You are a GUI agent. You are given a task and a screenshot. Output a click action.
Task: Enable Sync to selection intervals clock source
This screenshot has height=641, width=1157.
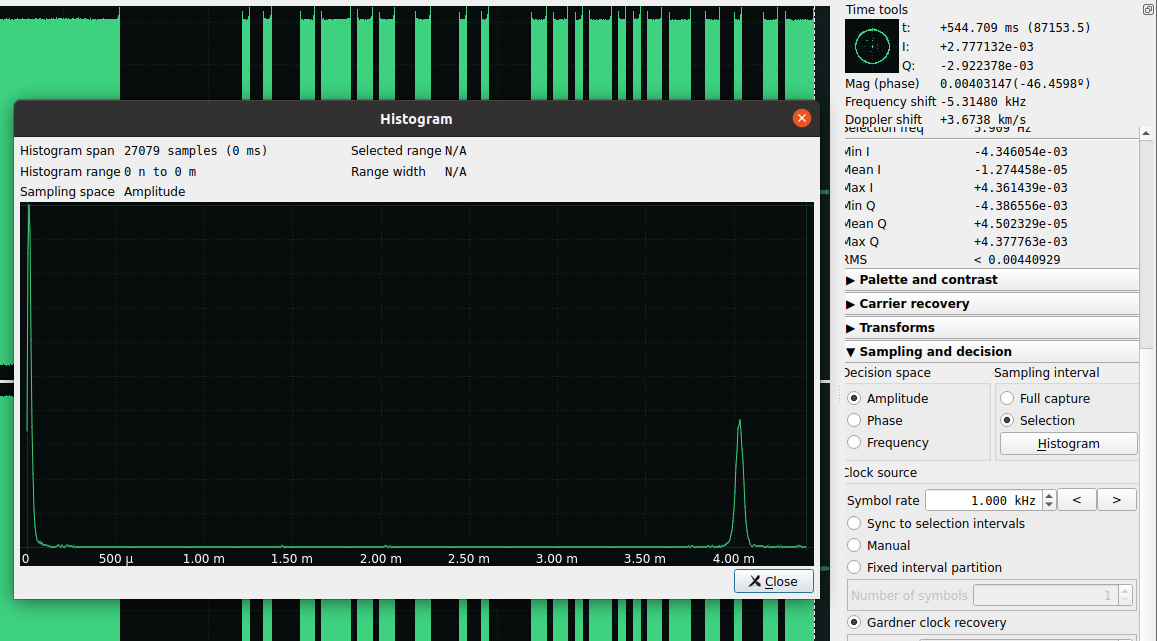point(854,524)
